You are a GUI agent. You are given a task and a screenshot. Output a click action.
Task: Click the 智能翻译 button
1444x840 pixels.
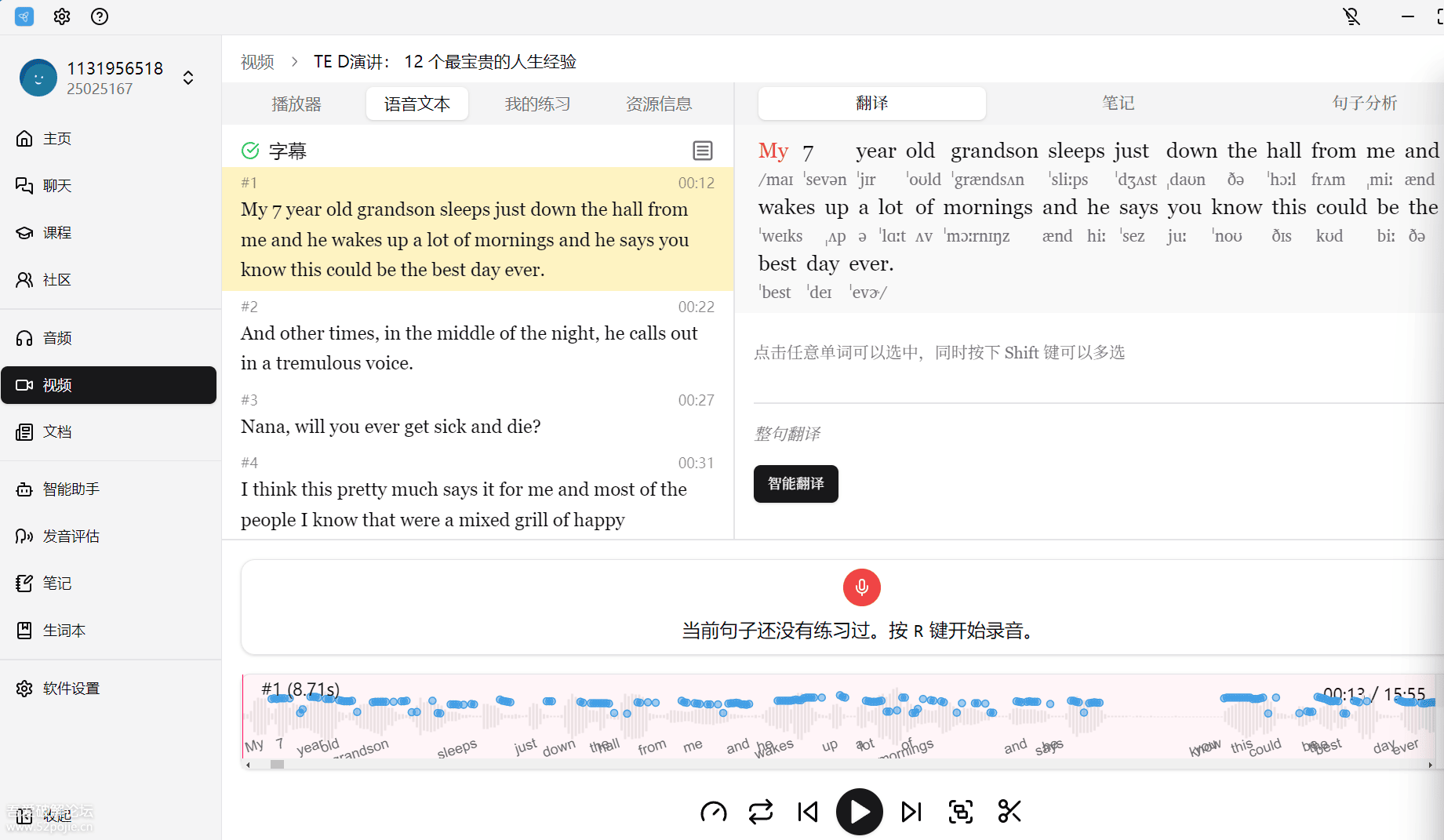795,484
